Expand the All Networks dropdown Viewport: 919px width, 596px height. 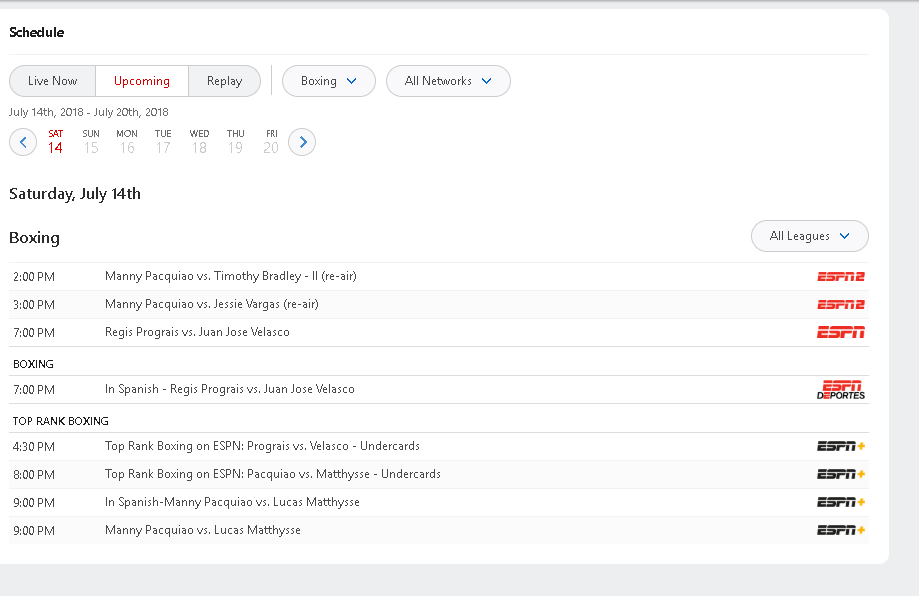[x=448, y=81]
